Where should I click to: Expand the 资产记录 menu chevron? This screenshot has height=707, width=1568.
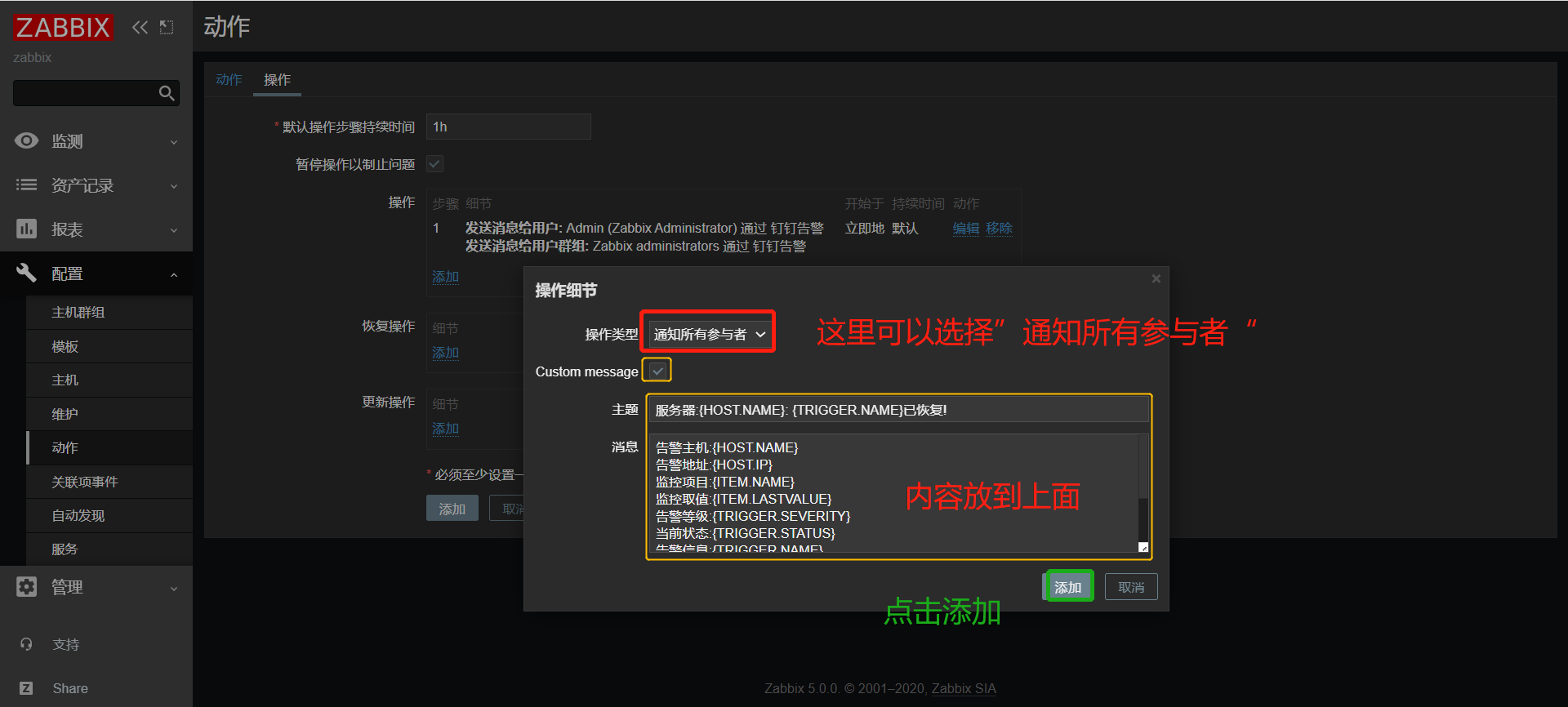tap(174, 186)
